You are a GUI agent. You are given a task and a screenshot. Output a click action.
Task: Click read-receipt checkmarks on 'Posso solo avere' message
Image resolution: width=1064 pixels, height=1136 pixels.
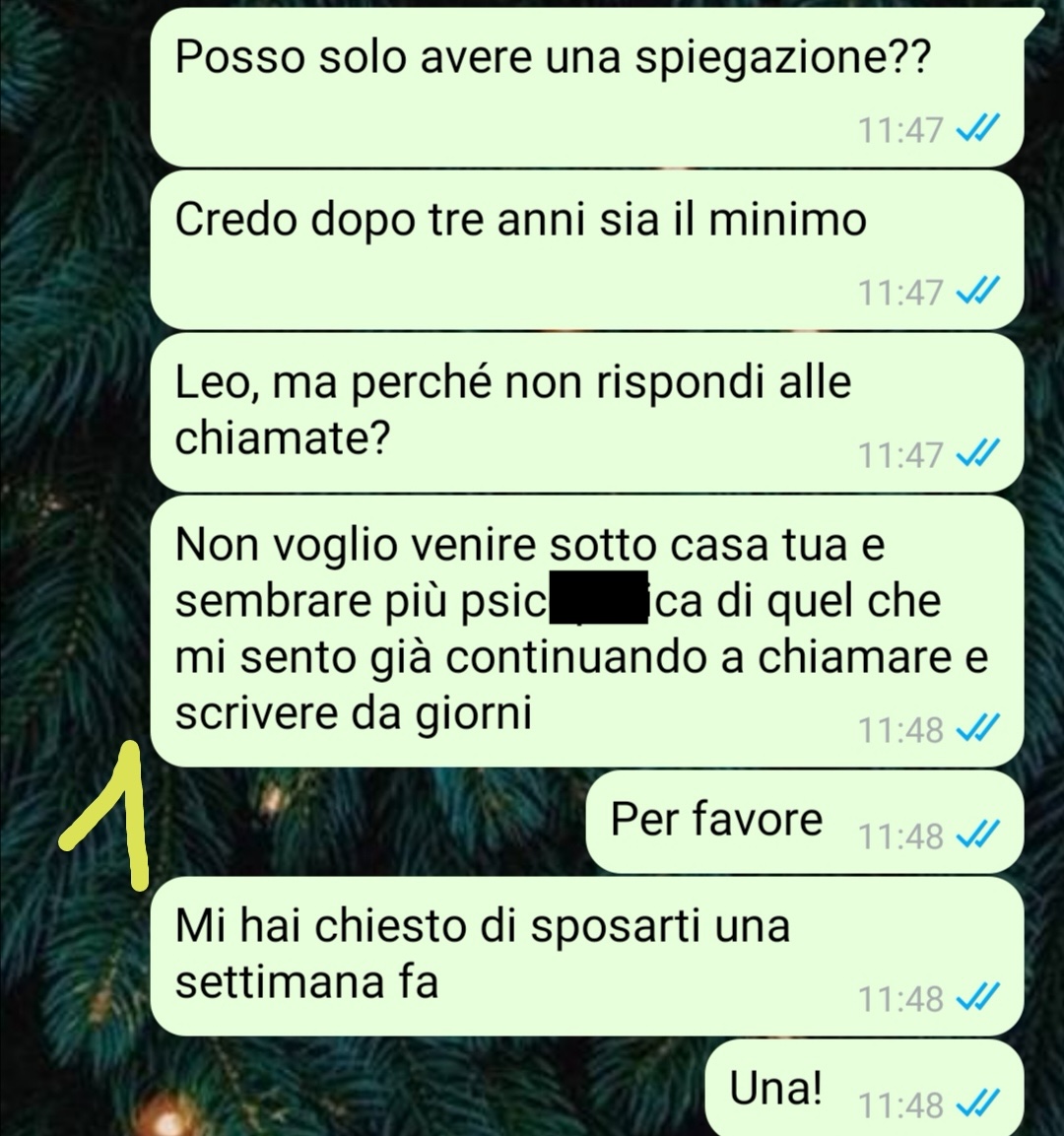click(978, 130)
